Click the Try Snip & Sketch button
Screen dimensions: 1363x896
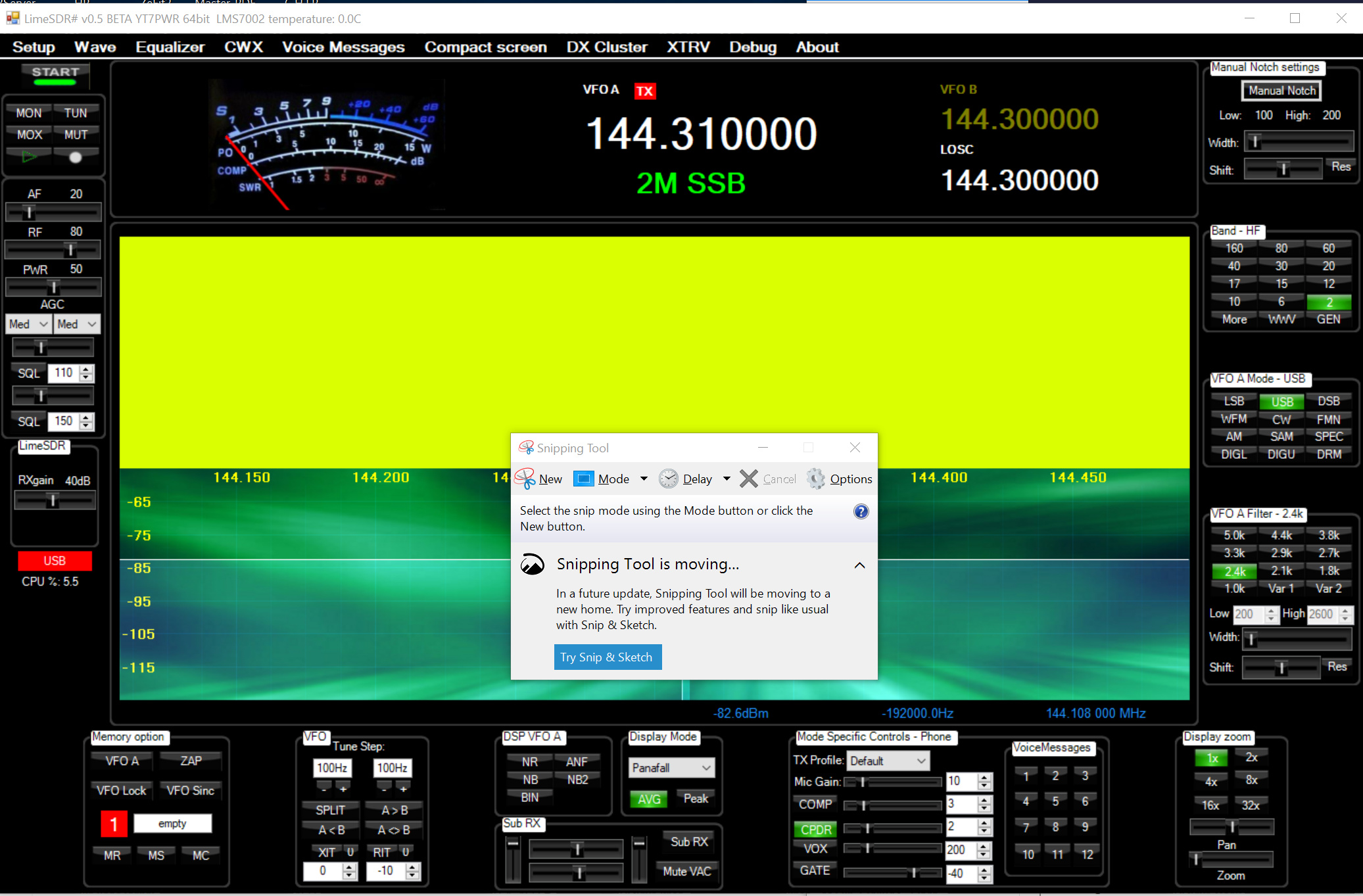(x=607, y=657)
